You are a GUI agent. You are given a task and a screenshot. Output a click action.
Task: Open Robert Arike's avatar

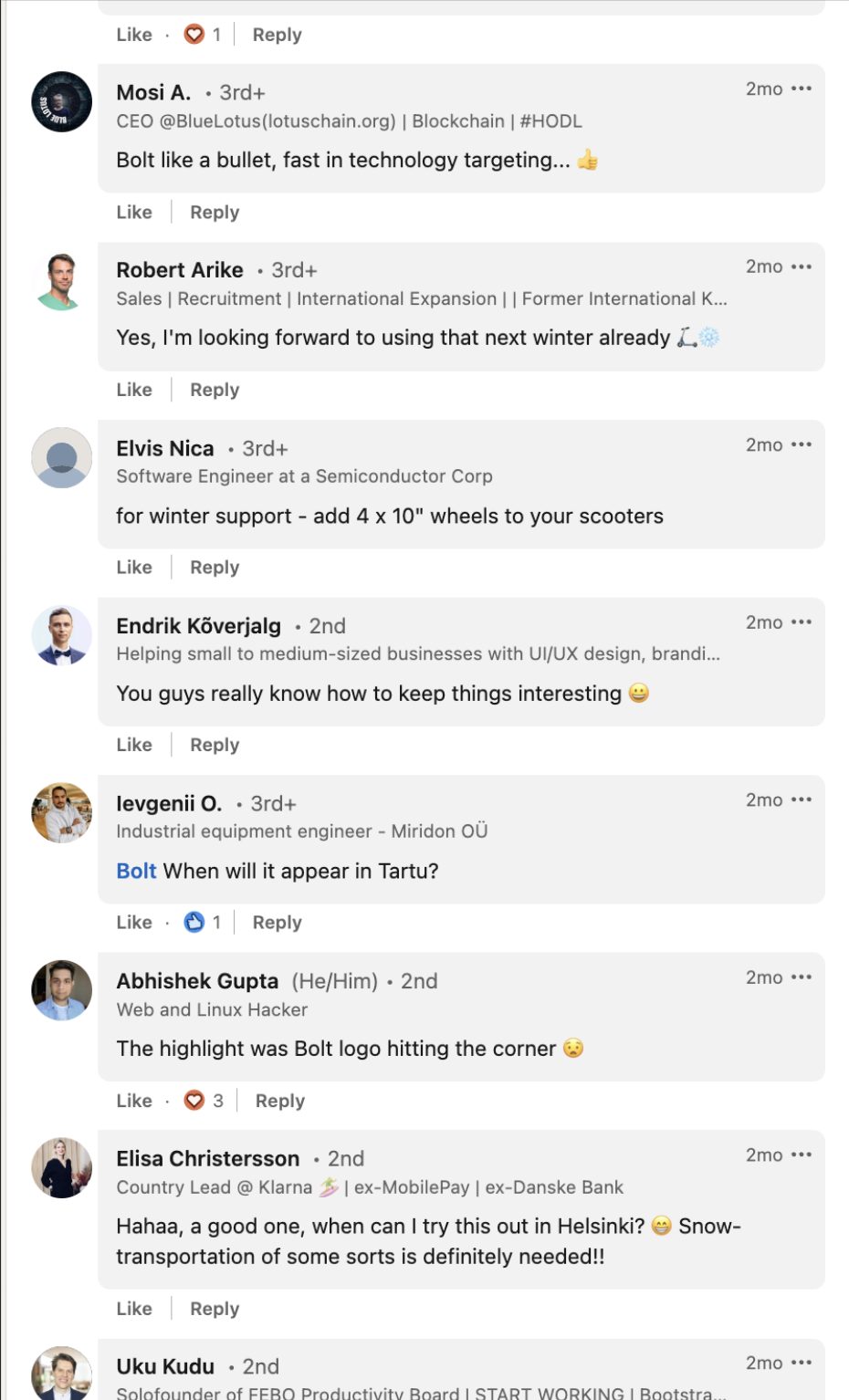click(62, 281)
